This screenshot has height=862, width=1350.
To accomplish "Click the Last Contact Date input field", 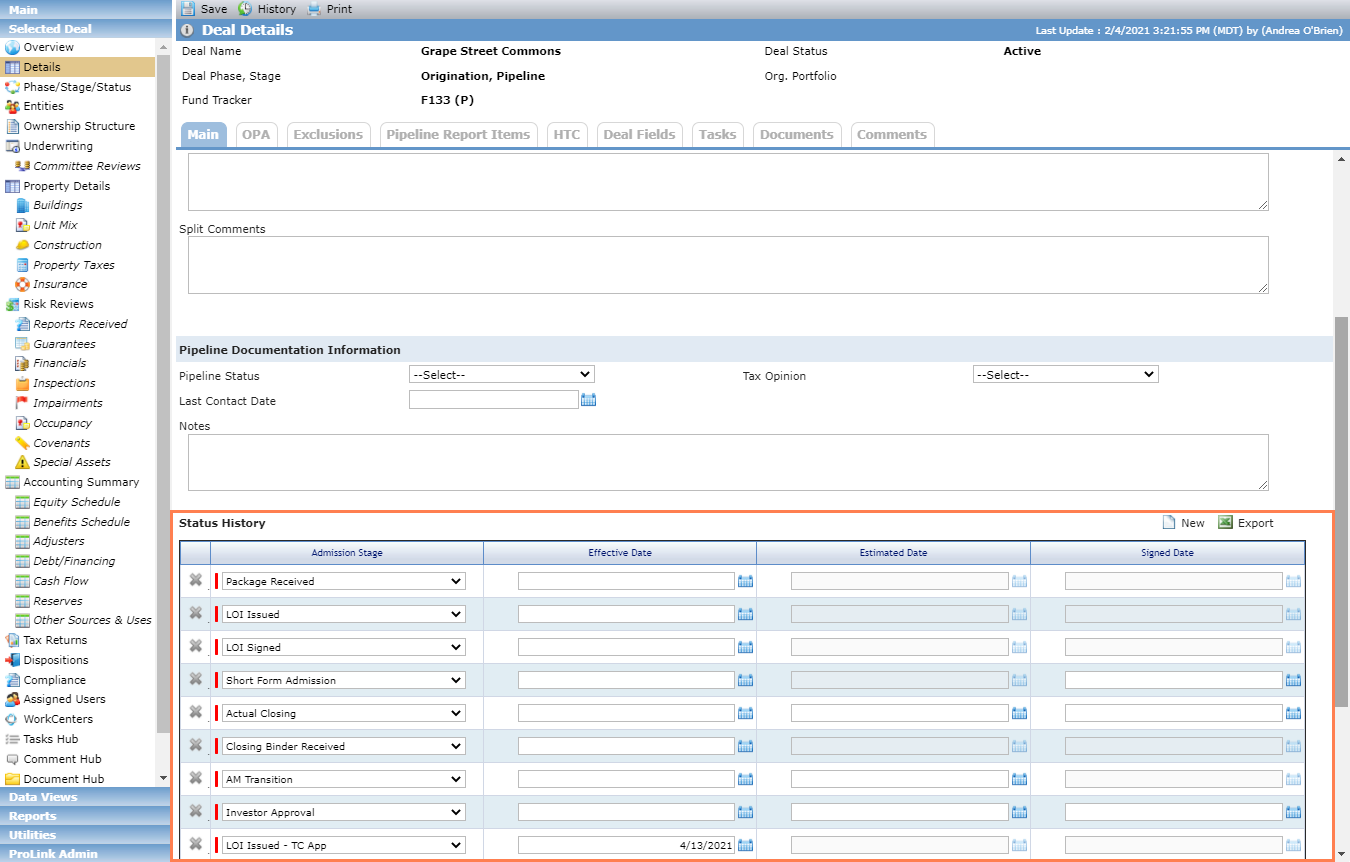I will [494, 400].
